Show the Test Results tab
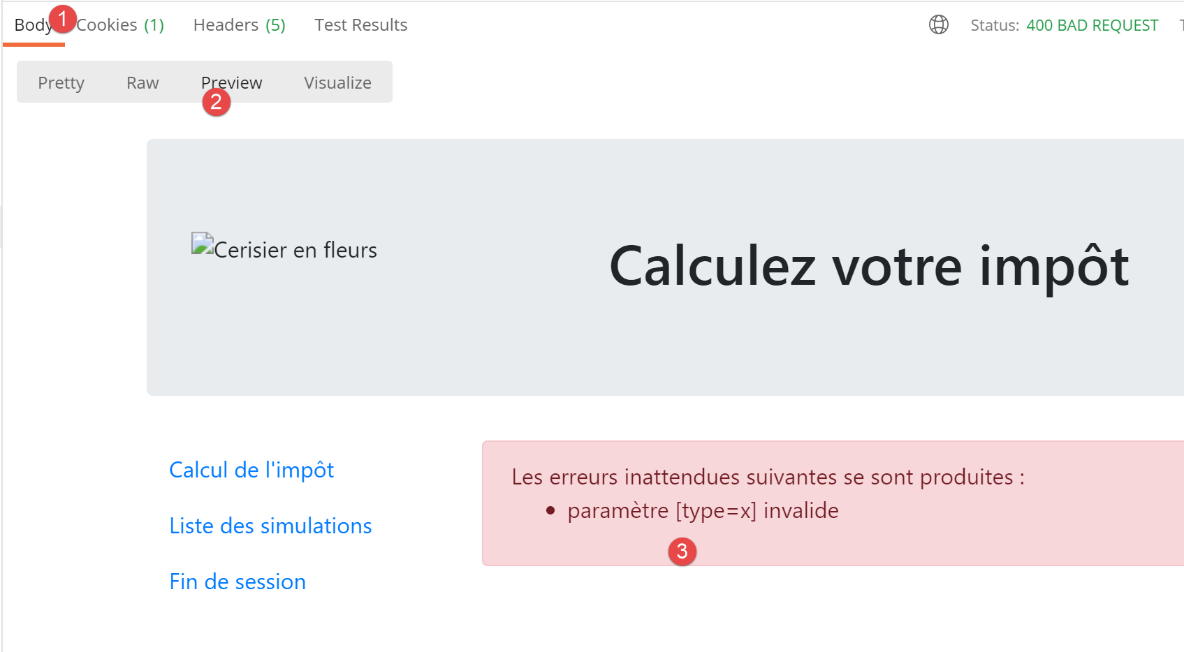This screenshot has width=1184, height=652. [x=361, y=25]
